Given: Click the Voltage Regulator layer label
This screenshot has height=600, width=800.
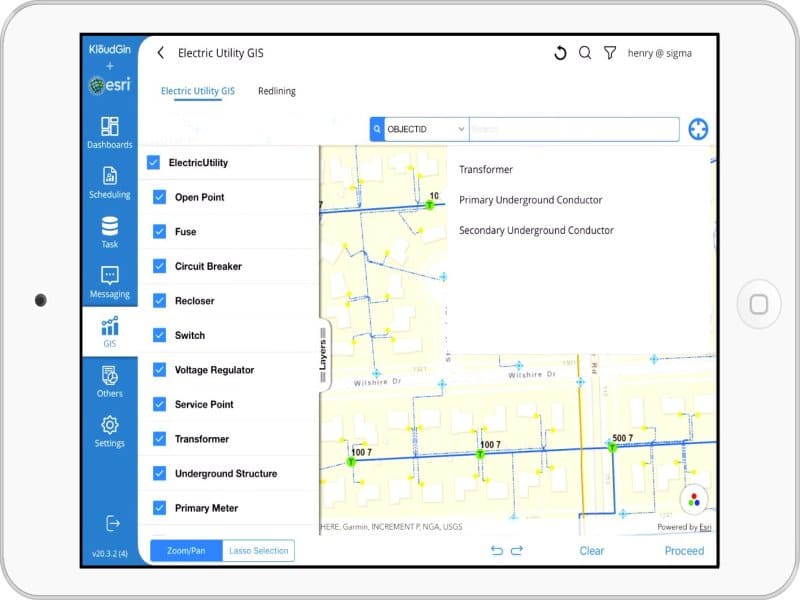Looking at the screenshot, I should (x=214, y=370).
